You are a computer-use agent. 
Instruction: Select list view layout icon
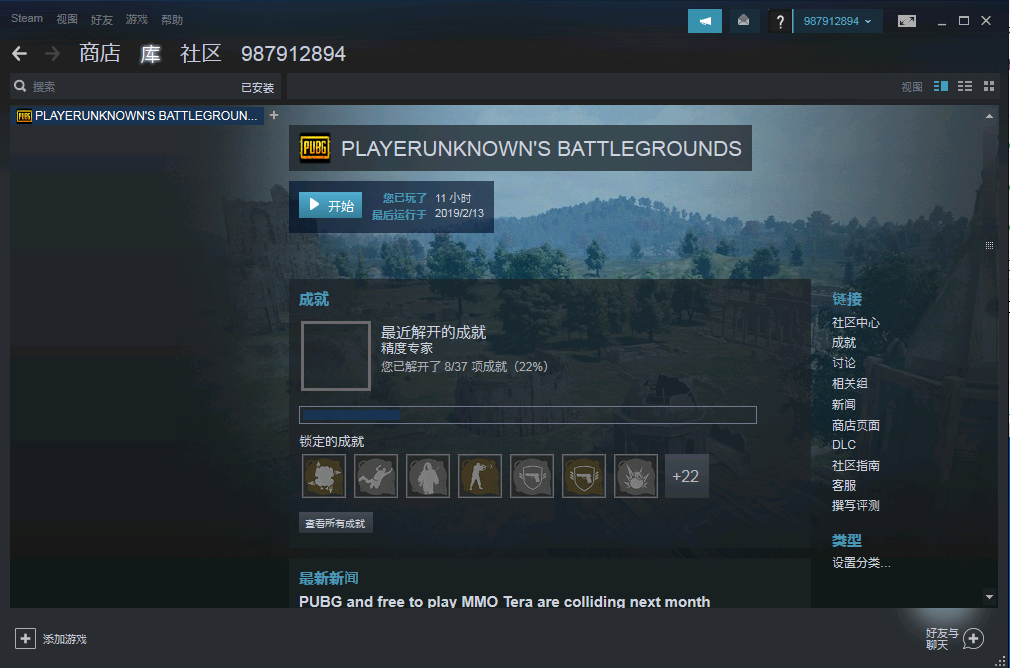(x=965, y=86)
